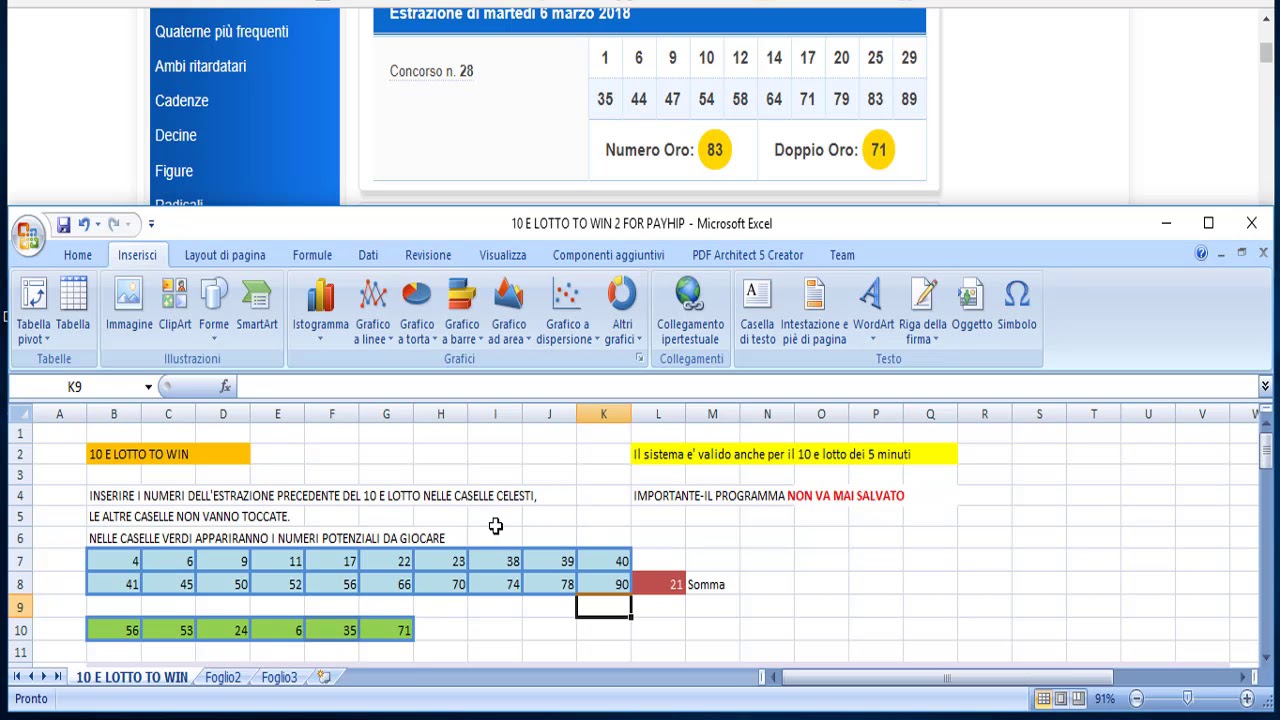Screen dimensions: 1280x720
Task: Open Excel help question mark icon
Action: (x=1201, y=254)
